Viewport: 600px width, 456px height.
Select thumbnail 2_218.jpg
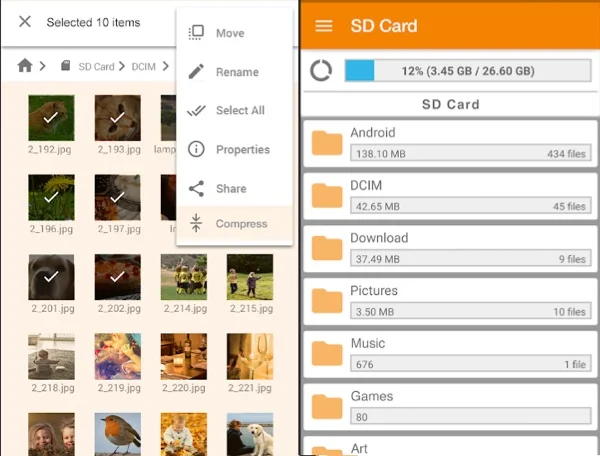pyautogui.click(x=51, y=356)
